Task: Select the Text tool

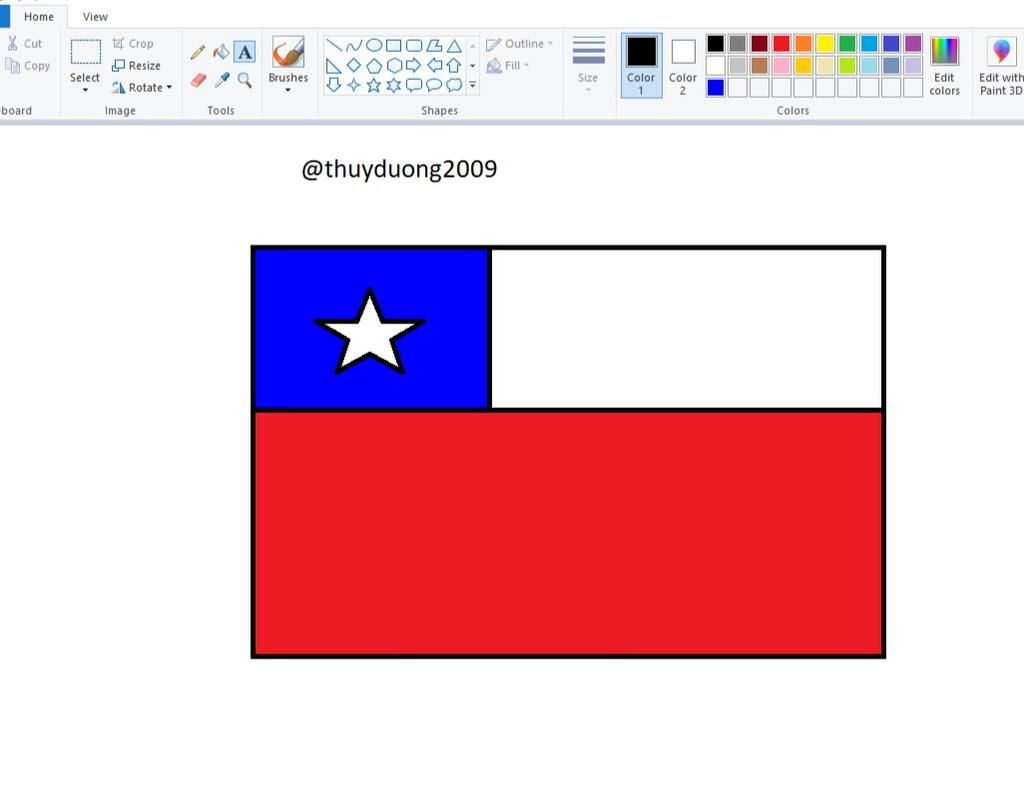Action: coord(245,52)
